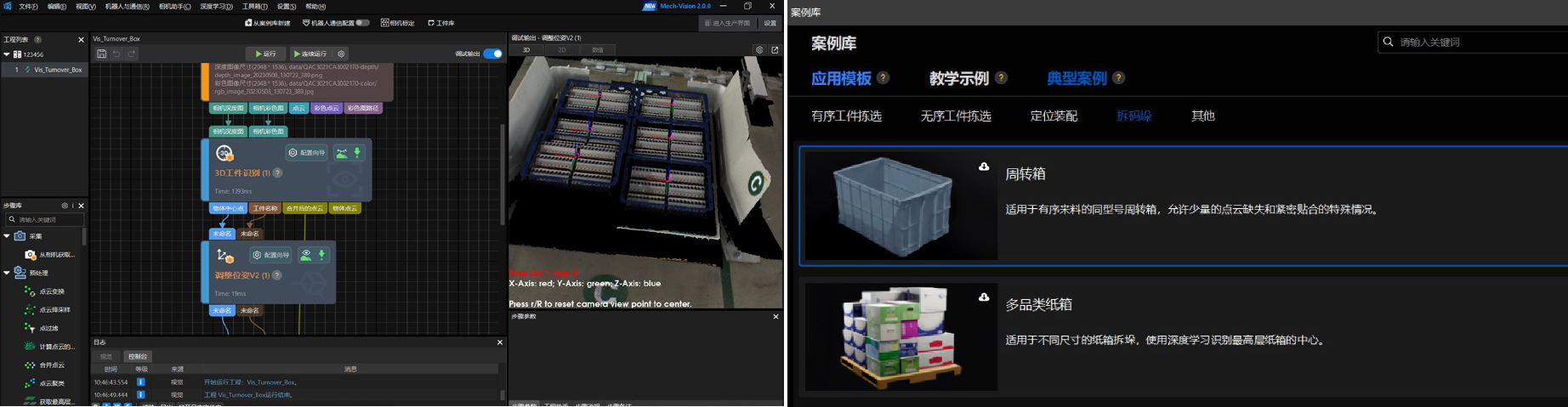Open run settings gear next to 连续运行
1568x407 pixels.
(x=341, y=54)
